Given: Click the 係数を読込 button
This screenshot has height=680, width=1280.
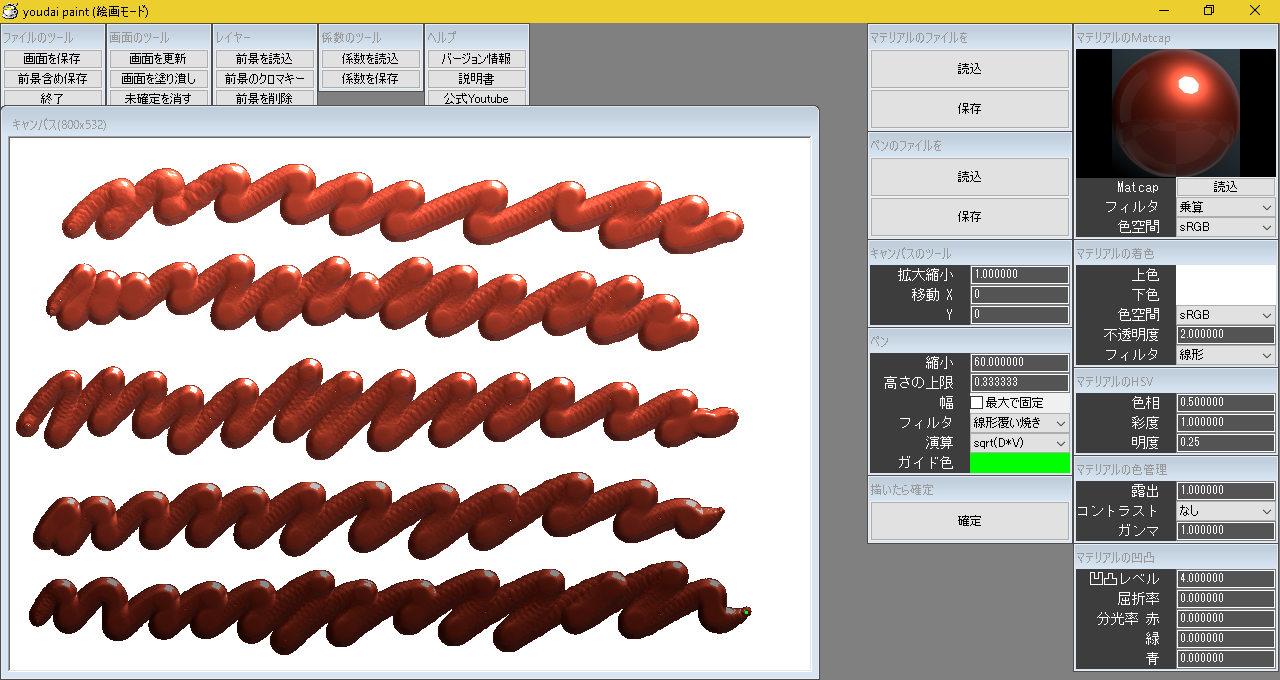Looking at the screenshot, I should coord(370,59).
